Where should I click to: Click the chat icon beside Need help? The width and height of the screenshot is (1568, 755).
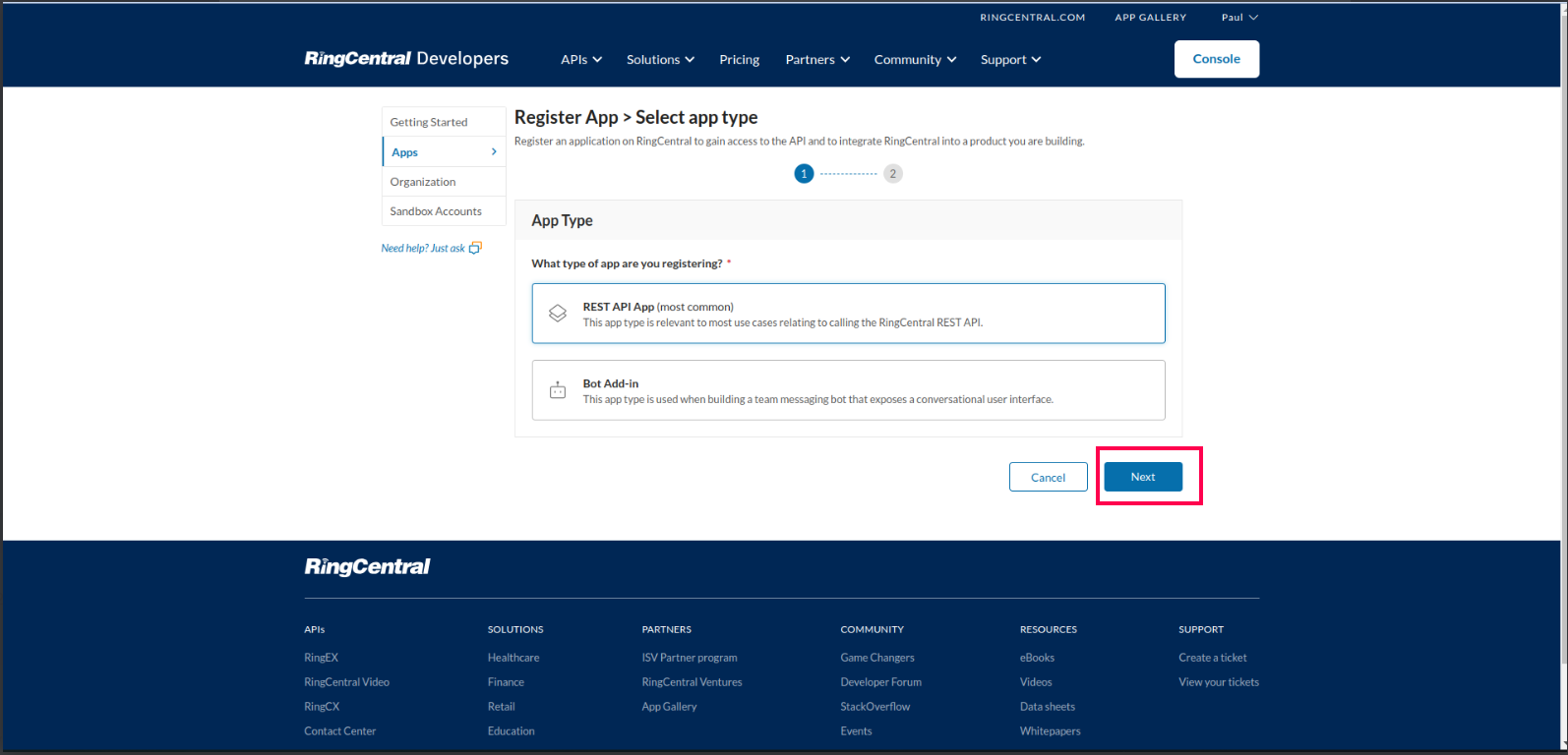pos(475,248)
